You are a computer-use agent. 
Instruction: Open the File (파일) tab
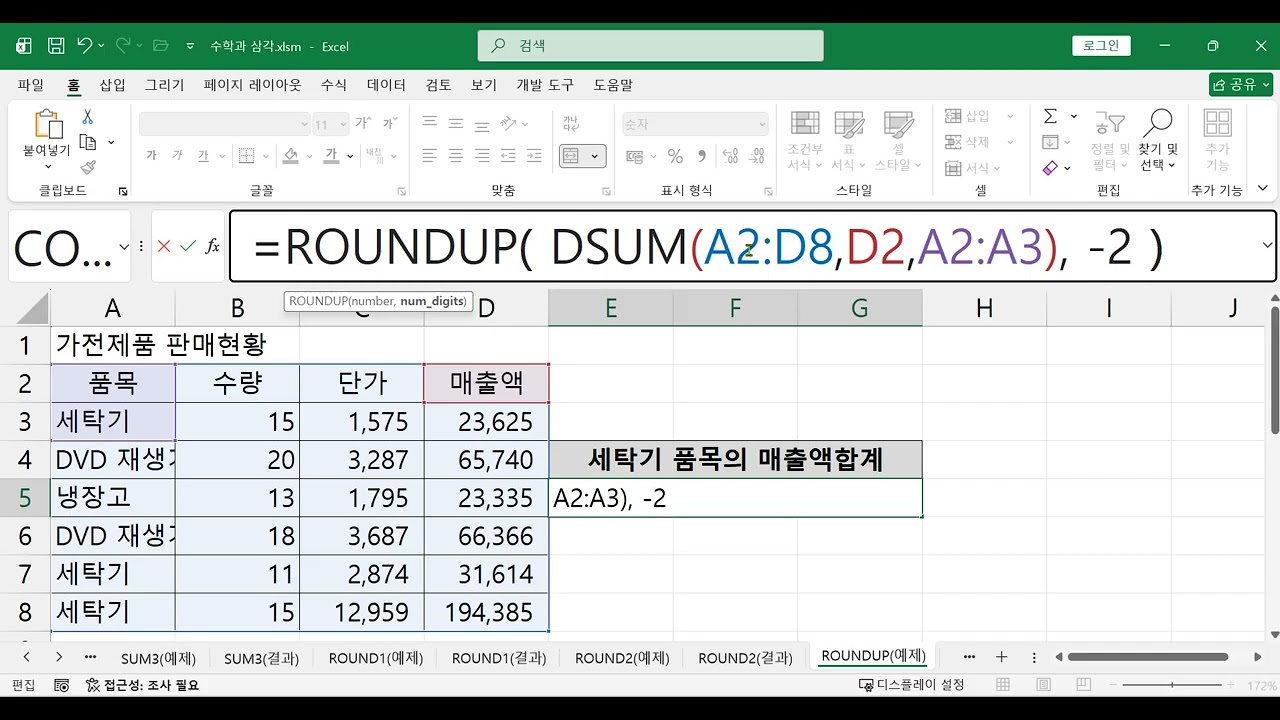click(x=31, y=85)
